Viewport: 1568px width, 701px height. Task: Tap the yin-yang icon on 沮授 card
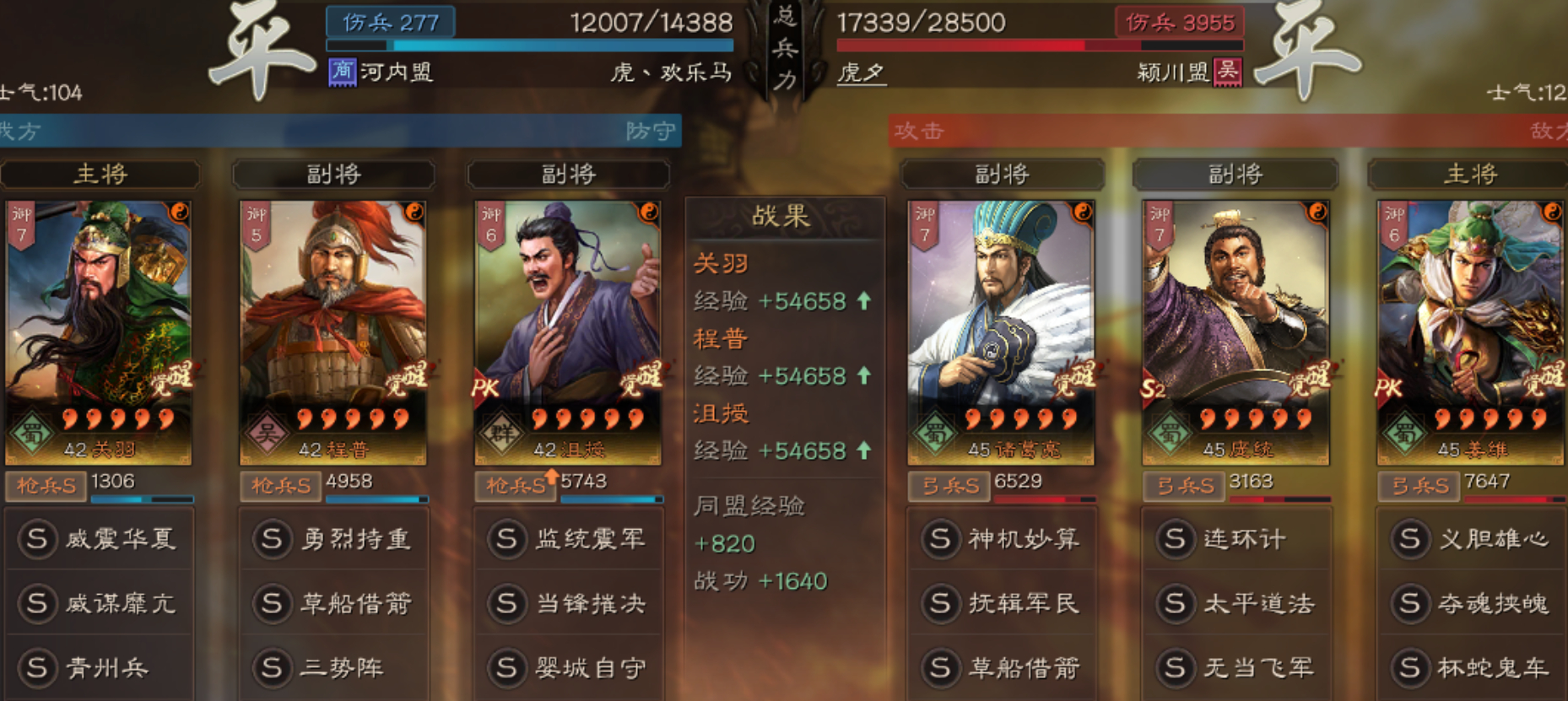point(648,211)
